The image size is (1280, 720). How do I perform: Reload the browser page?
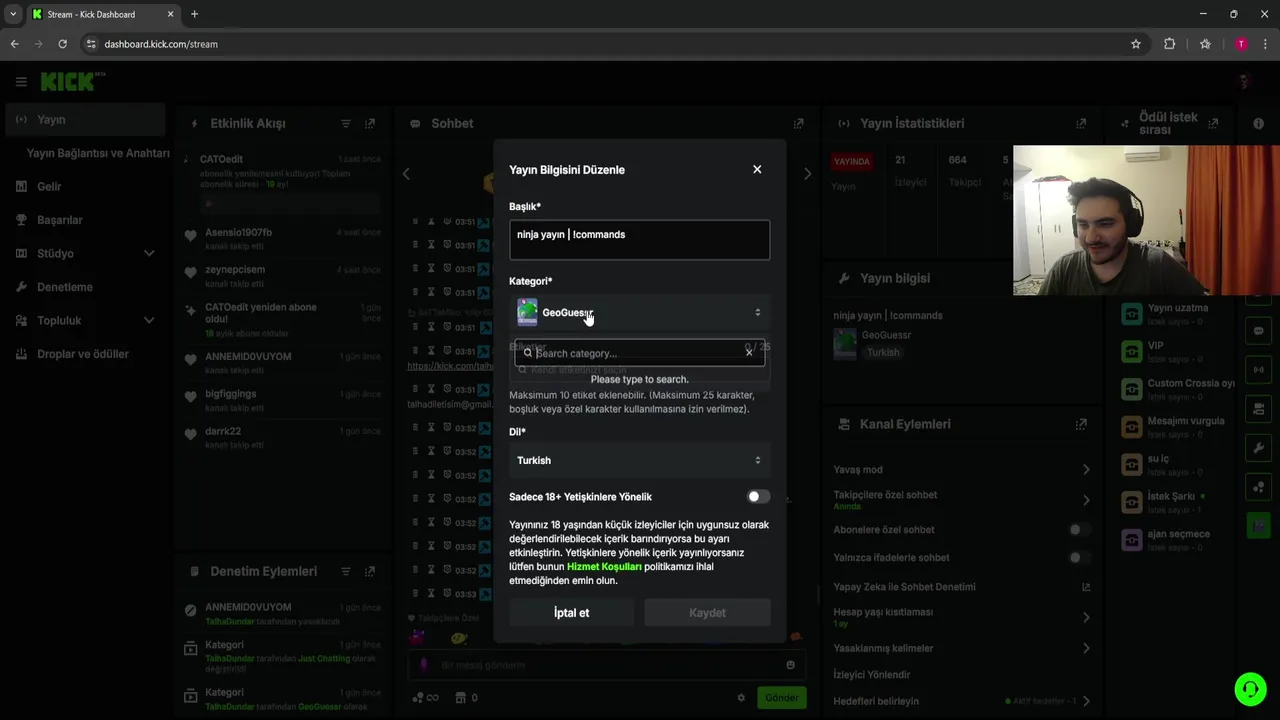(x=62, y=44)
